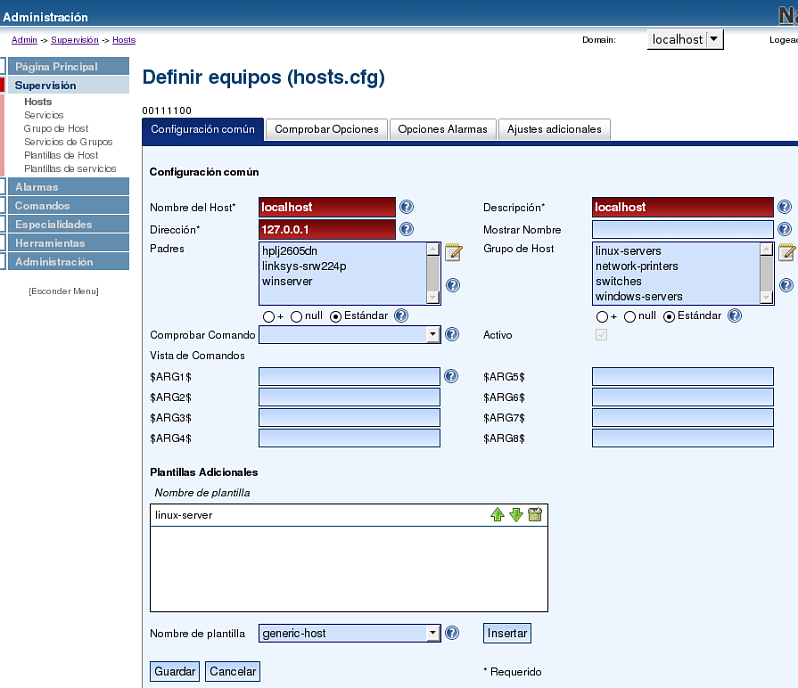
Task: Click help icon next to $ARG1$ field
Action: (x=451, y=376)
